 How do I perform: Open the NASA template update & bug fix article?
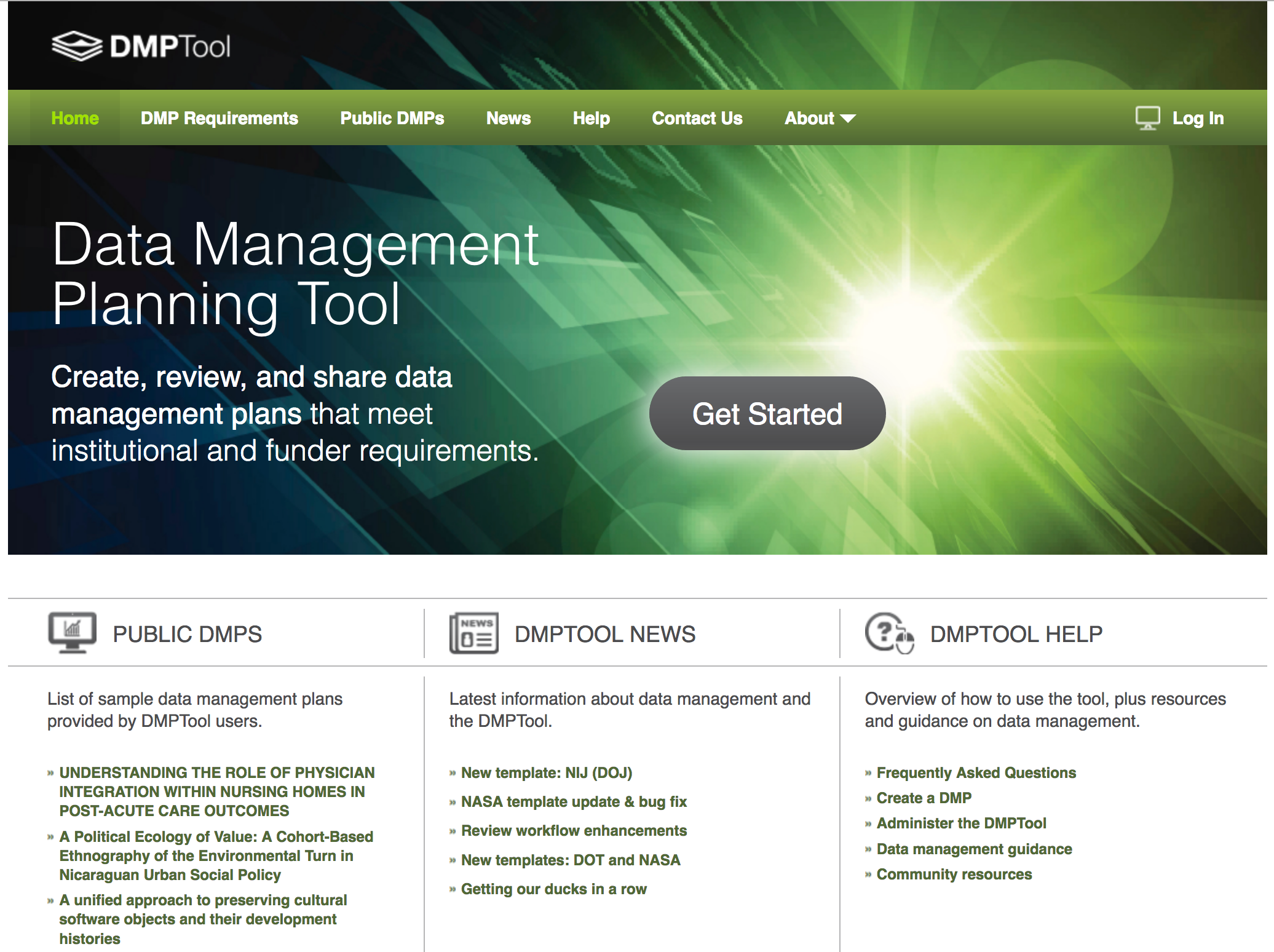tap(574, 802)
